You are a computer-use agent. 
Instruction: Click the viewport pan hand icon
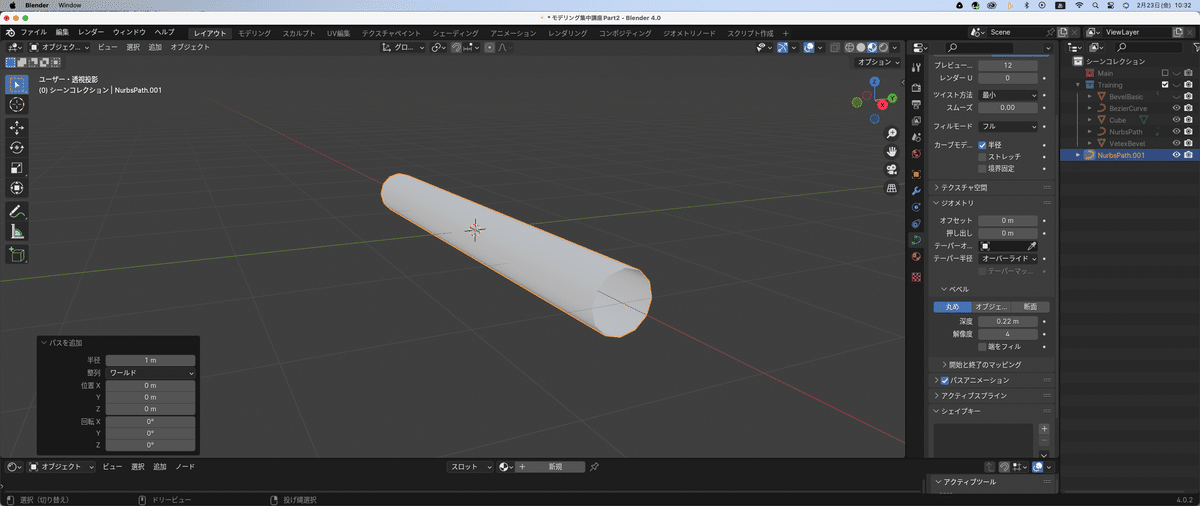(891, 151)
